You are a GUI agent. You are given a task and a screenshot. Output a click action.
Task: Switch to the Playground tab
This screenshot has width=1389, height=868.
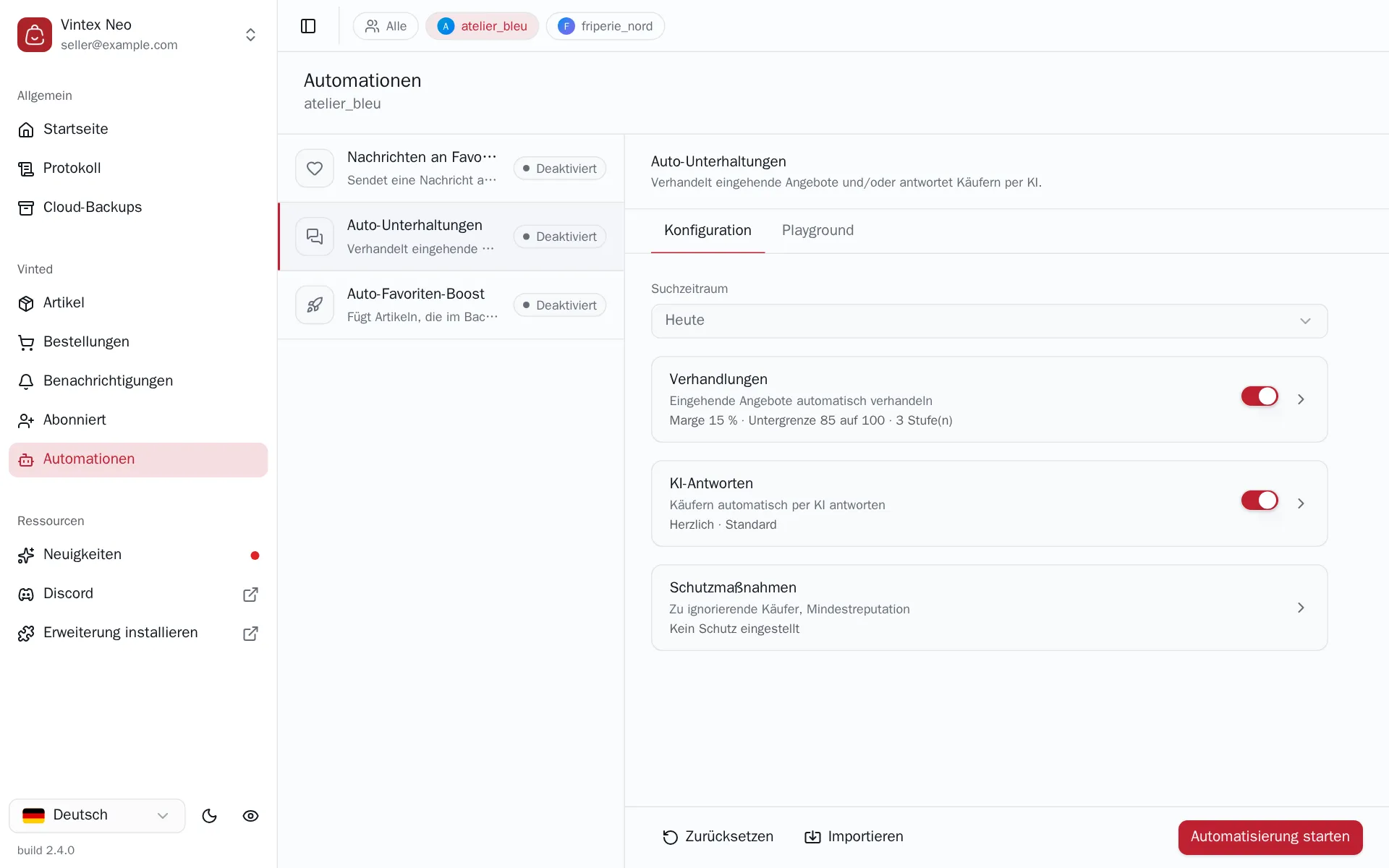pos(817,231)
